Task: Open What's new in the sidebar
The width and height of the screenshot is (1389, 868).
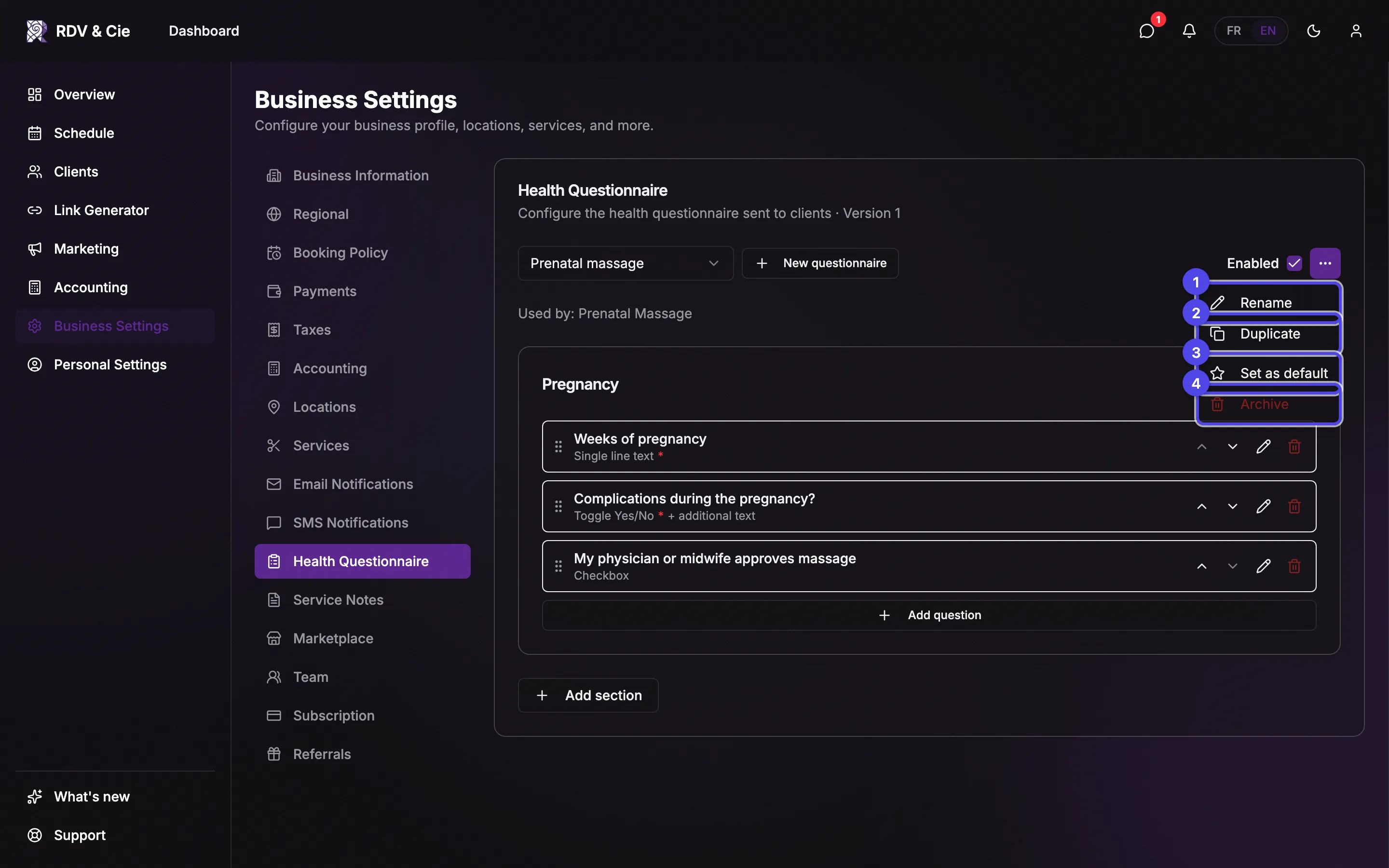Action: [115, 797]
